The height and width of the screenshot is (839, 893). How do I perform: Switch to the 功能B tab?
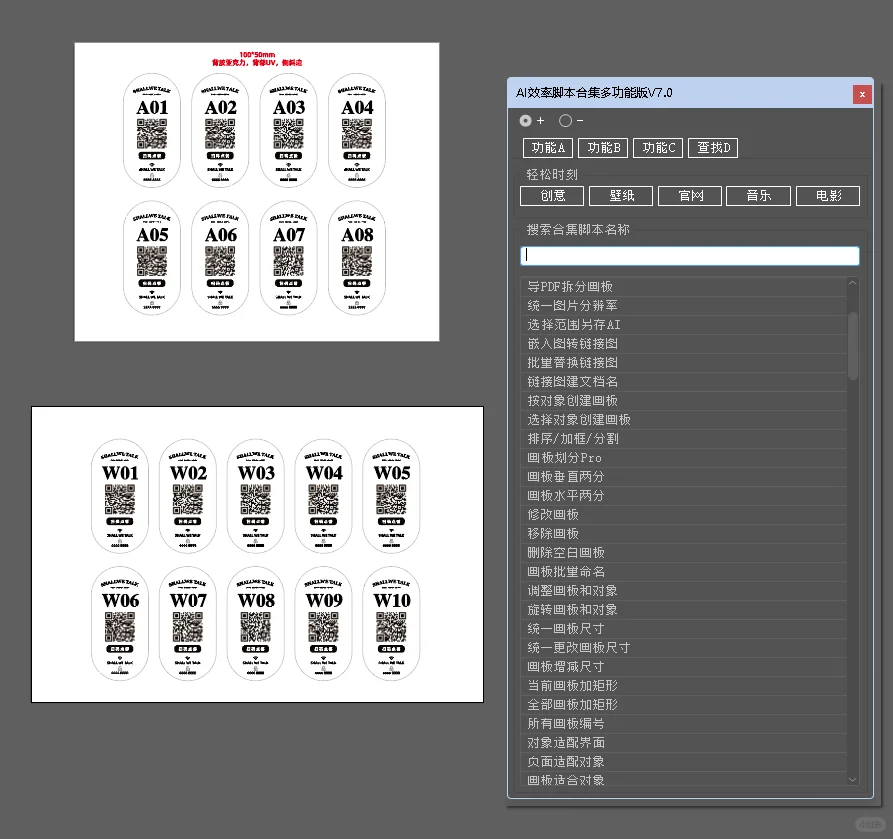pyautogui.click(x=602, y=147)
